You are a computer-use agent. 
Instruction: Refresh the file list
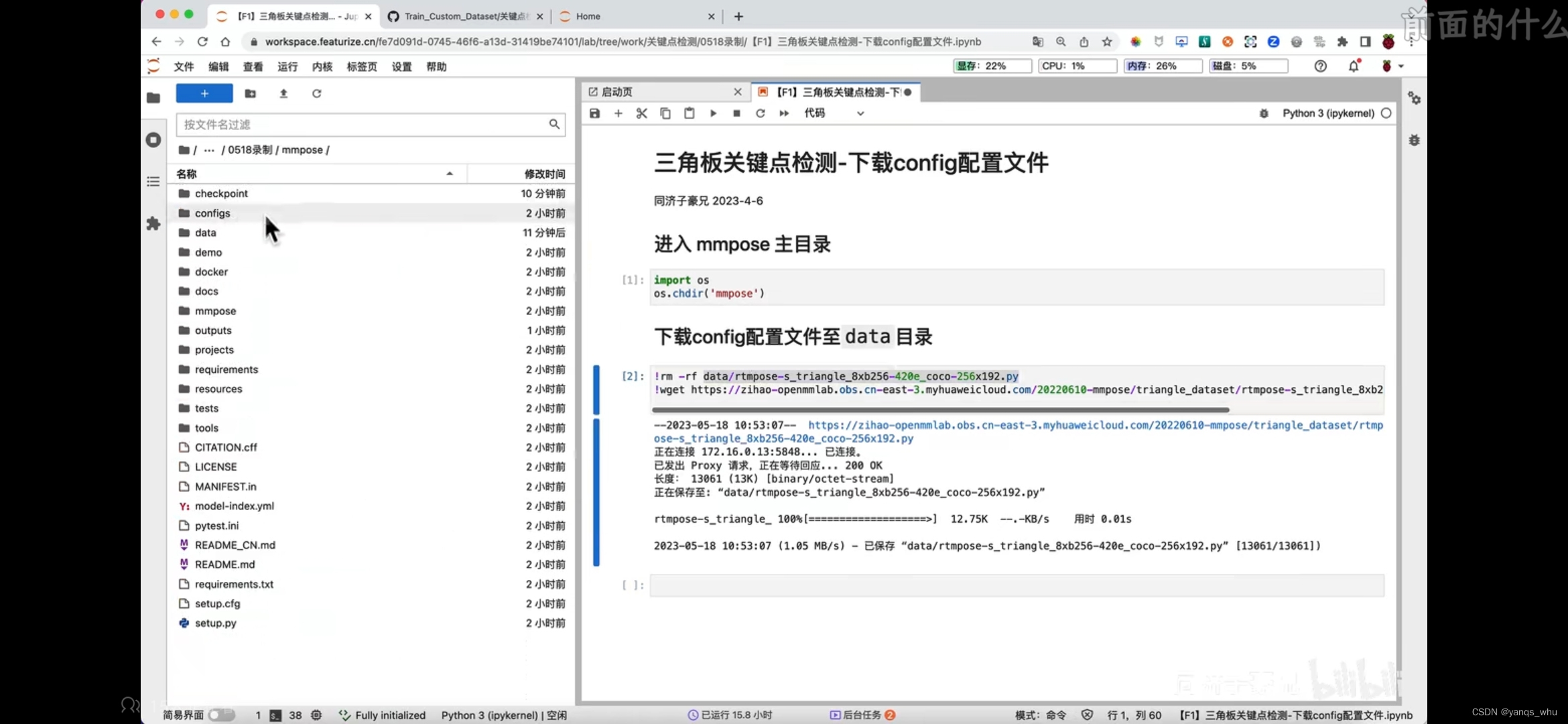click(316, 93)
